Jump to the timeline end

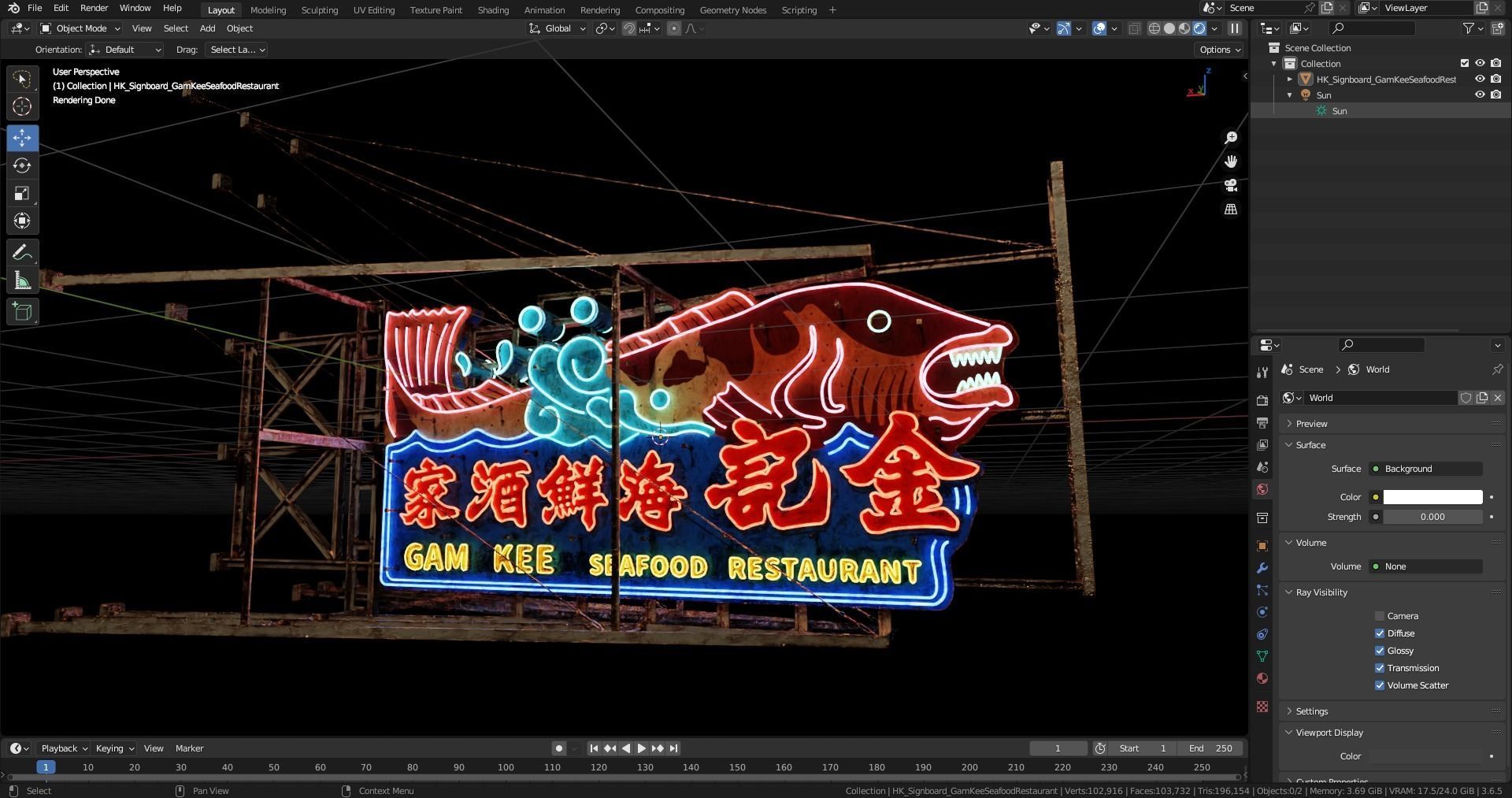point(673,748)
